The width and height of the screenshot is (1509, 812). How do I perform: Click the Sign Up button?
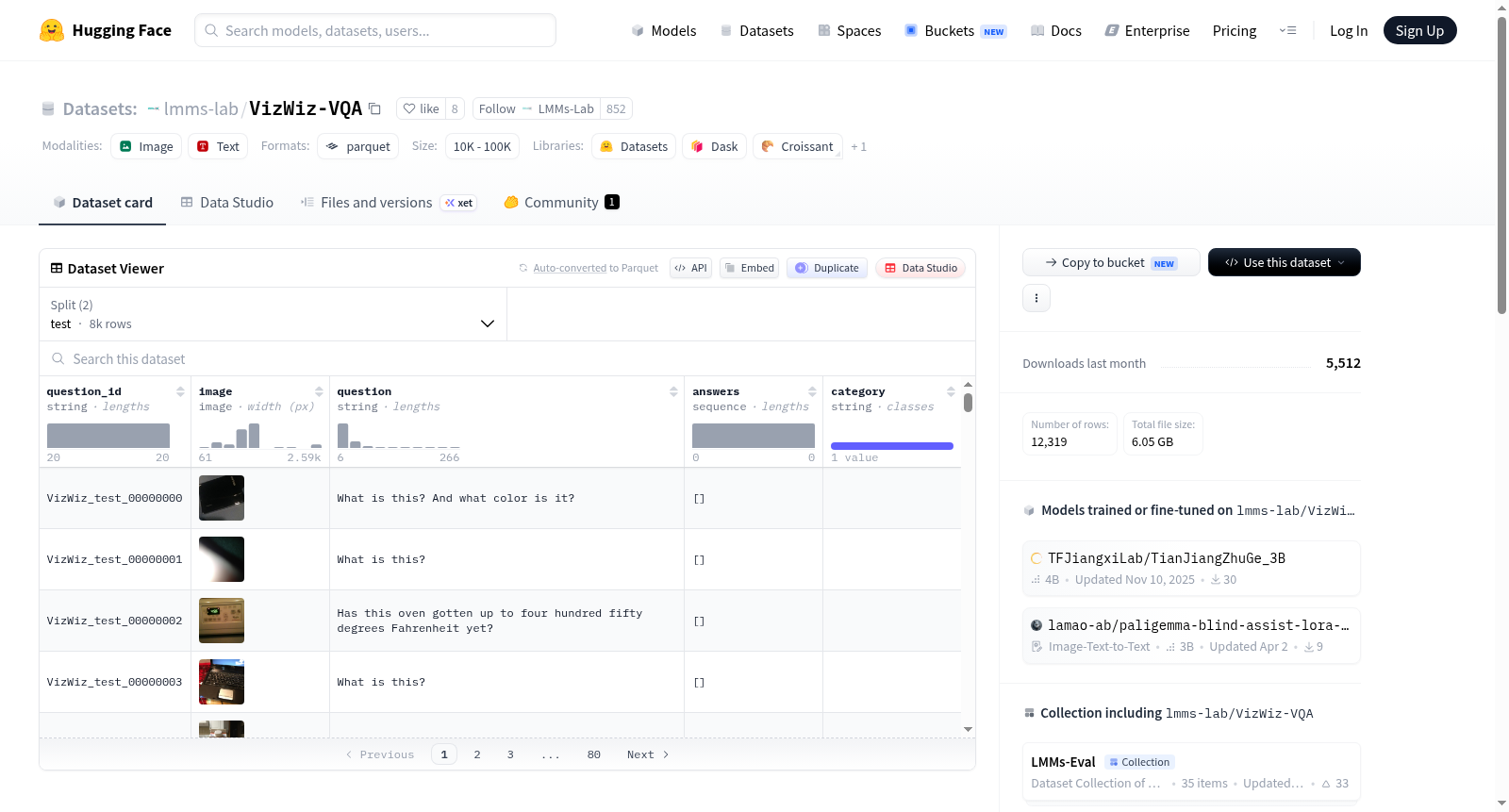(1419, 30)
